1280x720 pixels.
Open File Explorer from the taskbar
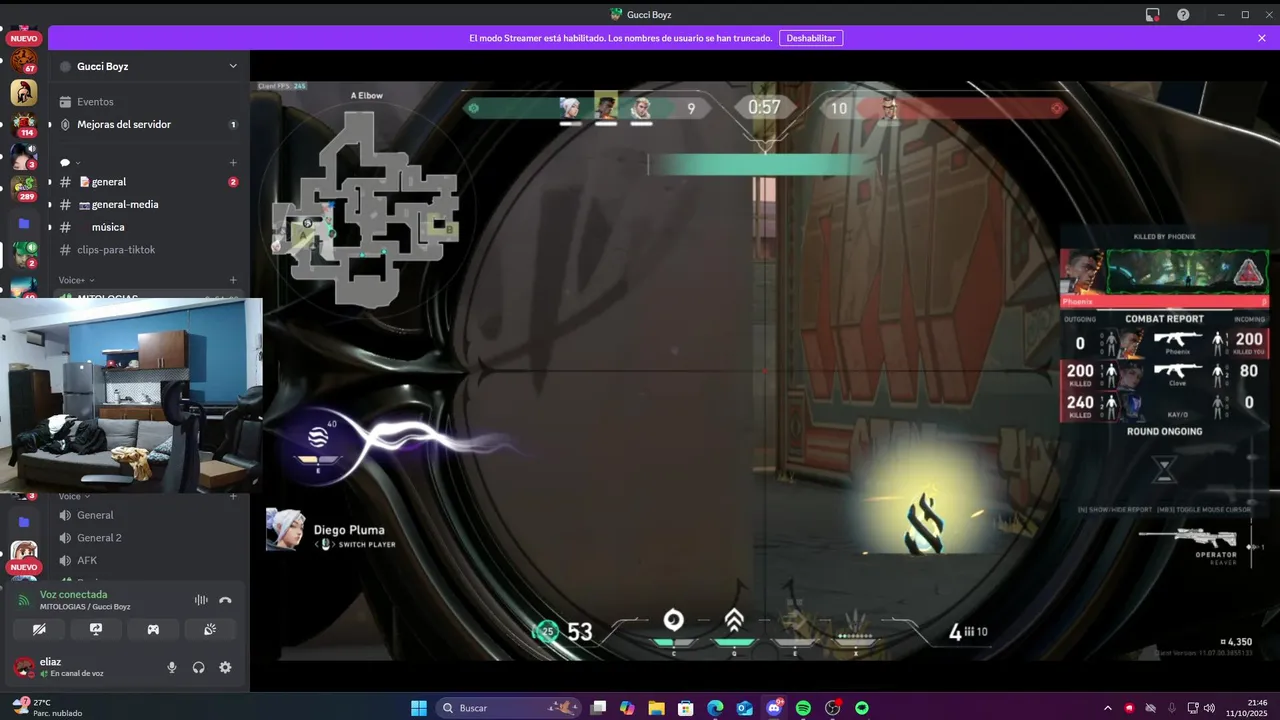click(x=656, y=708)
